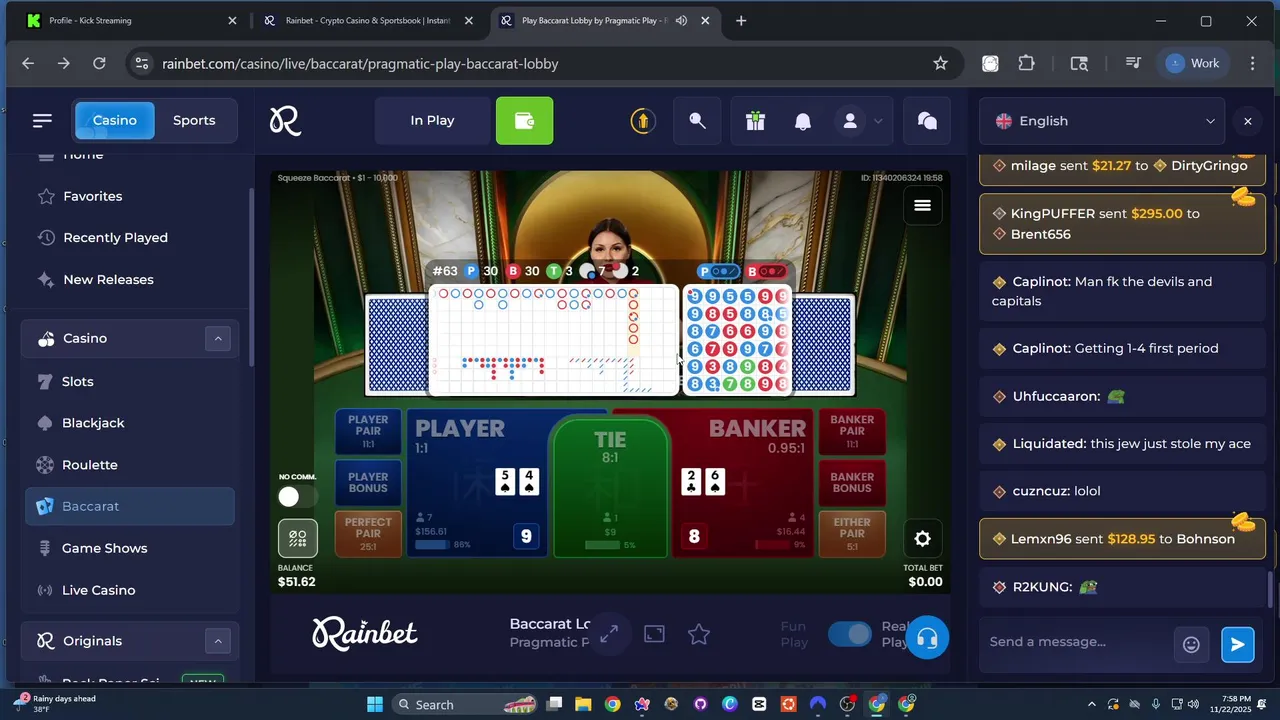This screenshot has width=1280, height=720.
Task: Send the chat message
Action: tap(1237, 644)
